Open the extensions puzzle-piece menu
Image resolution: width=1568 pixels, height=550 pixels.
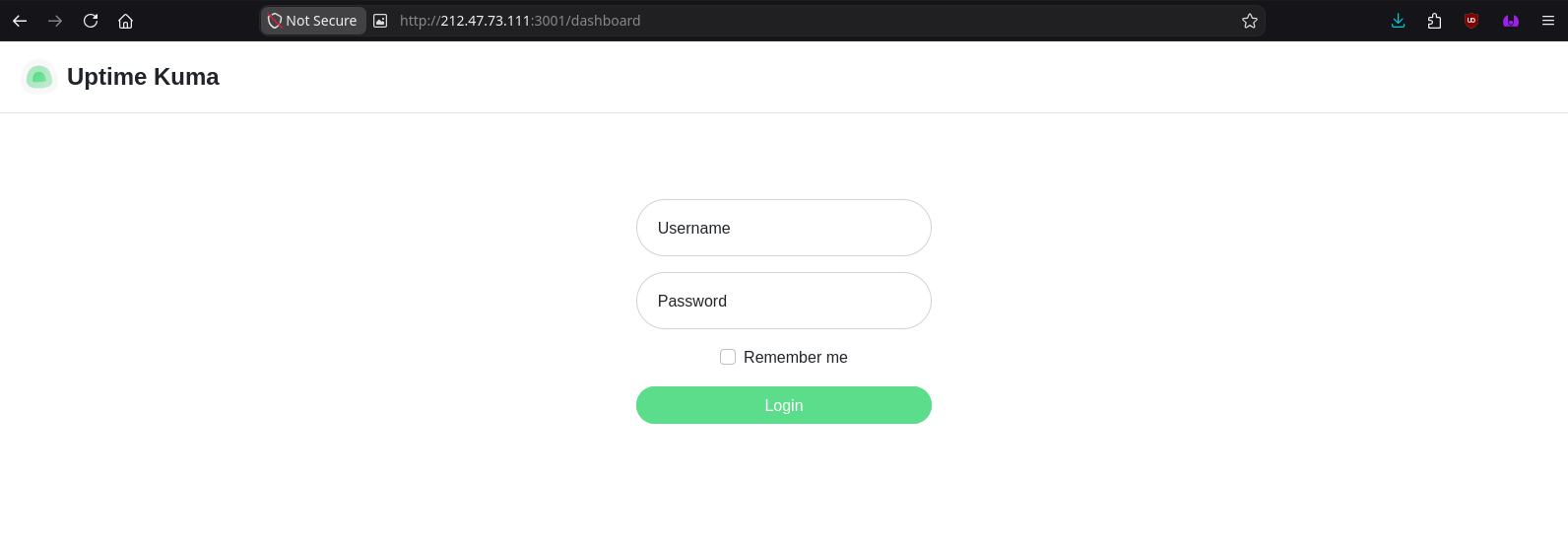click(1434, 21)
